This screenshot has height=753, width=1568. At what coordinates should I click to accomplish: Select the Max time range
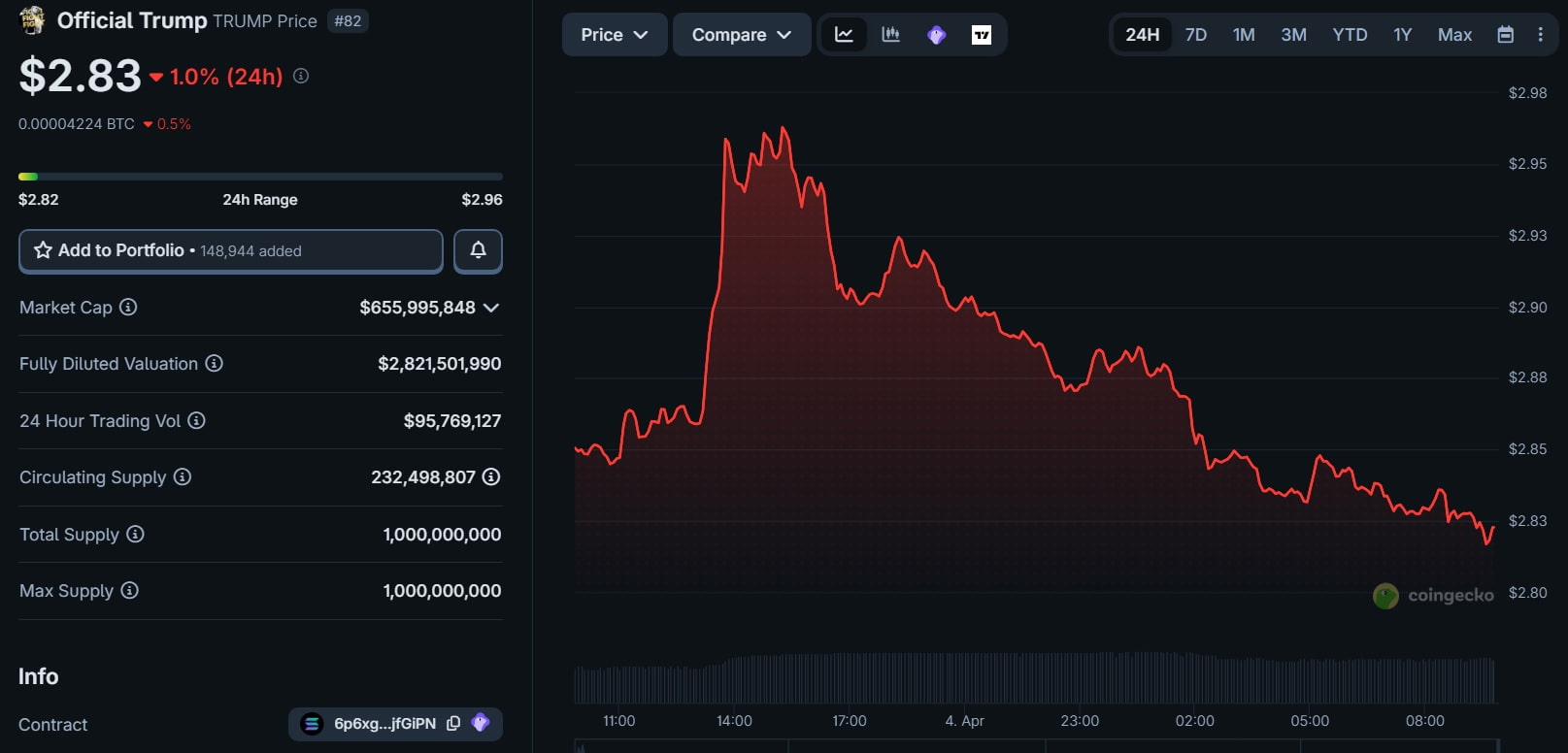point(1454,35)
